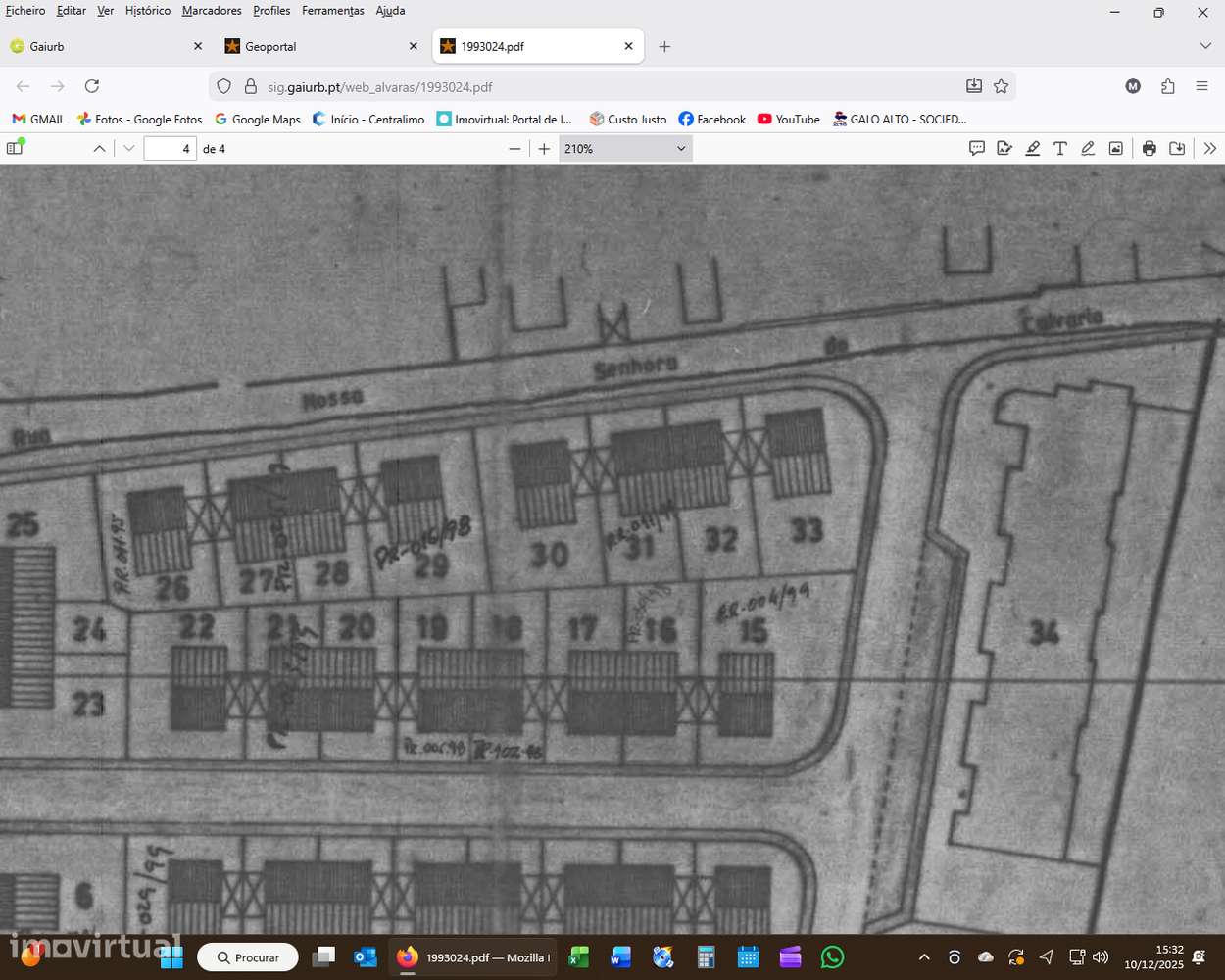Open PDF tools overflow menu

tap(1210, 148)
